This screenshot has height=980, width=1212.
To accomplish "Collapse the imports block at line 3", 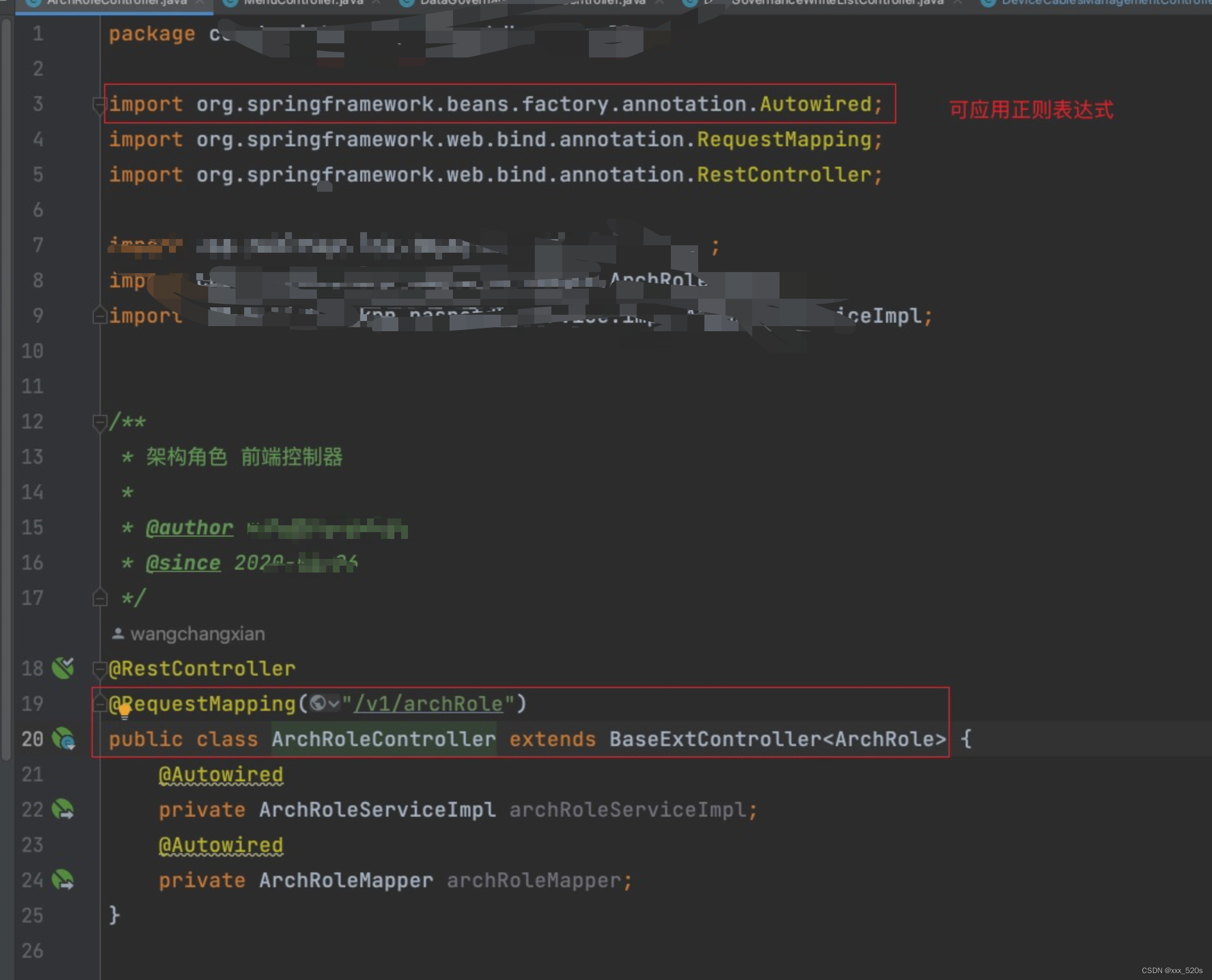I will (x=99, y=105).
